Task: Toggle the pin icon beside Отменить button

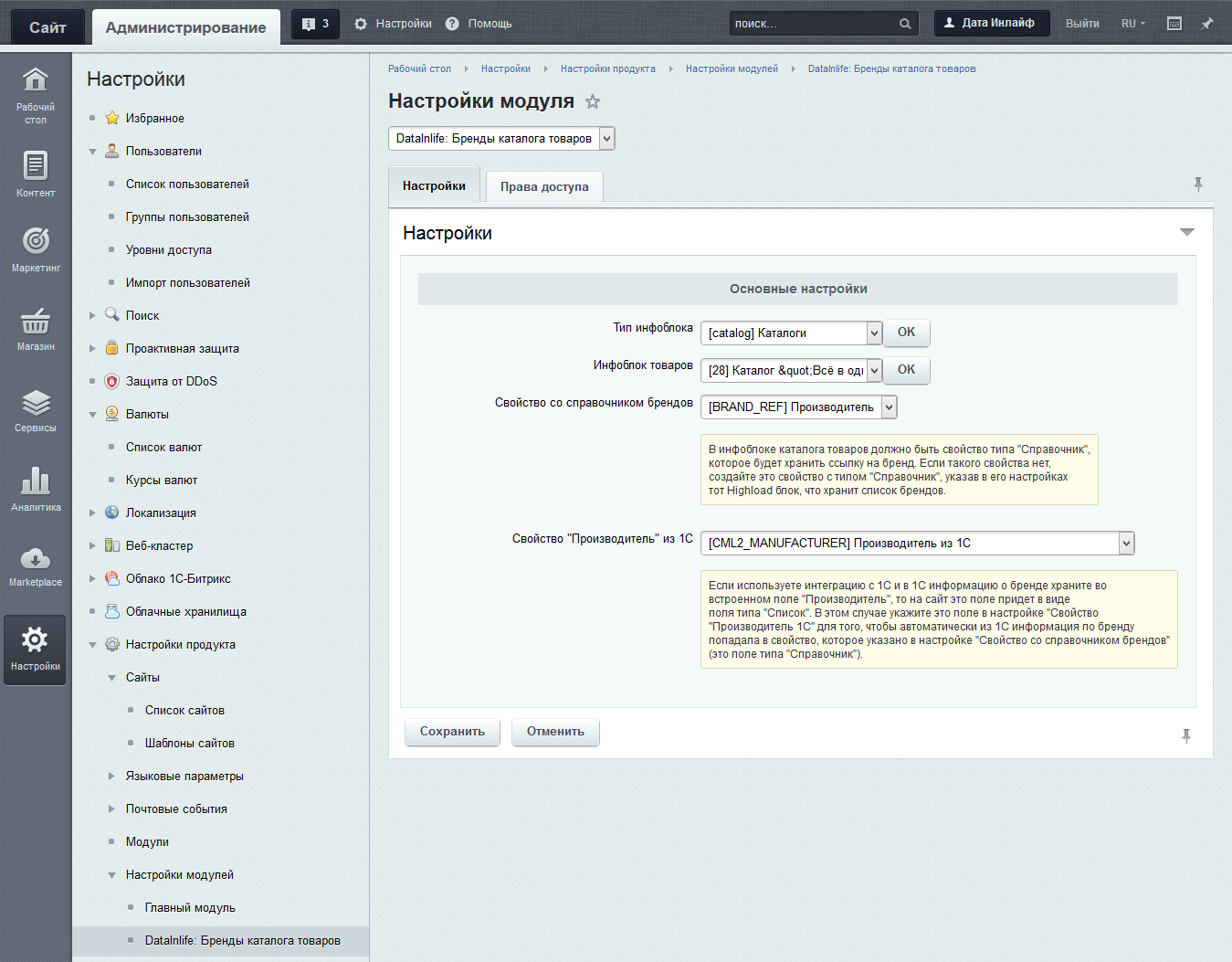Action: 1186,735
